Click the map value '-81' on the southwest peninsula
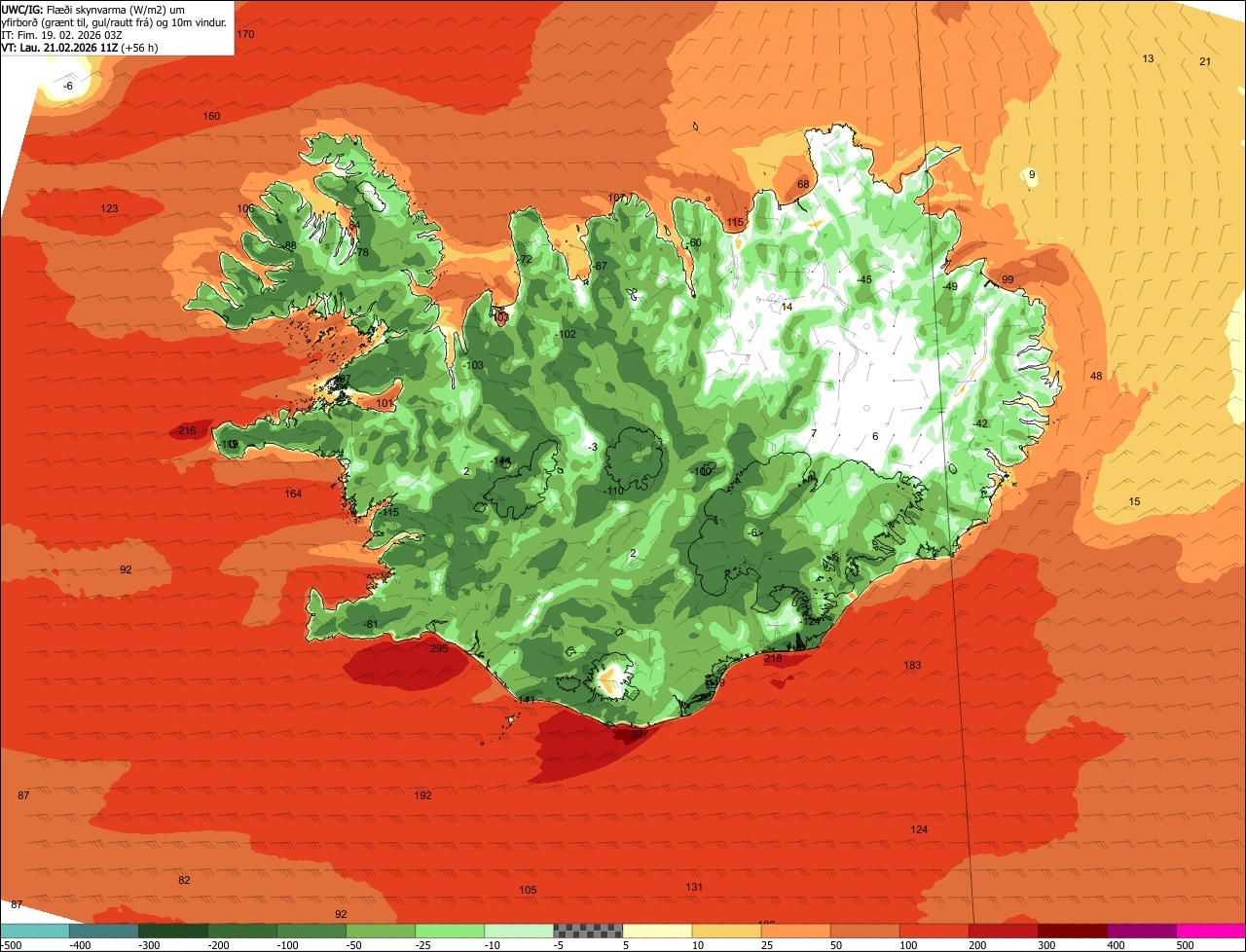 [369, 624]
